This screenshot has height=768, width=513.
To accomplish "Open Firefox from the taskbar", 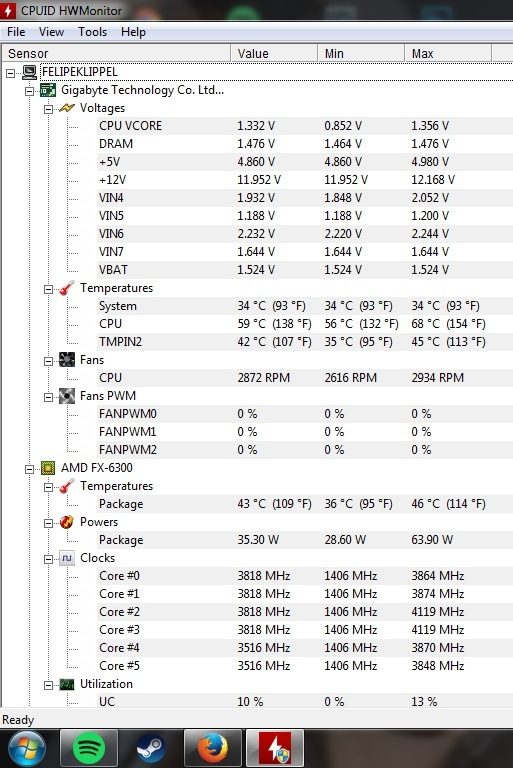I will [x=213, y=748].
